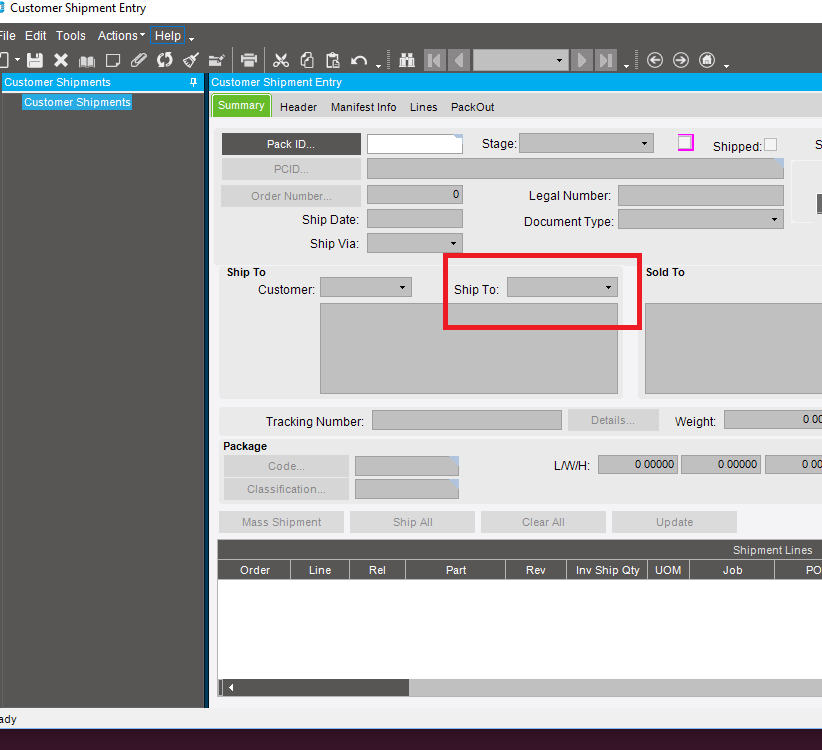
Task: Click the Refresh circular arrows icon
Action: pos(165,60)
